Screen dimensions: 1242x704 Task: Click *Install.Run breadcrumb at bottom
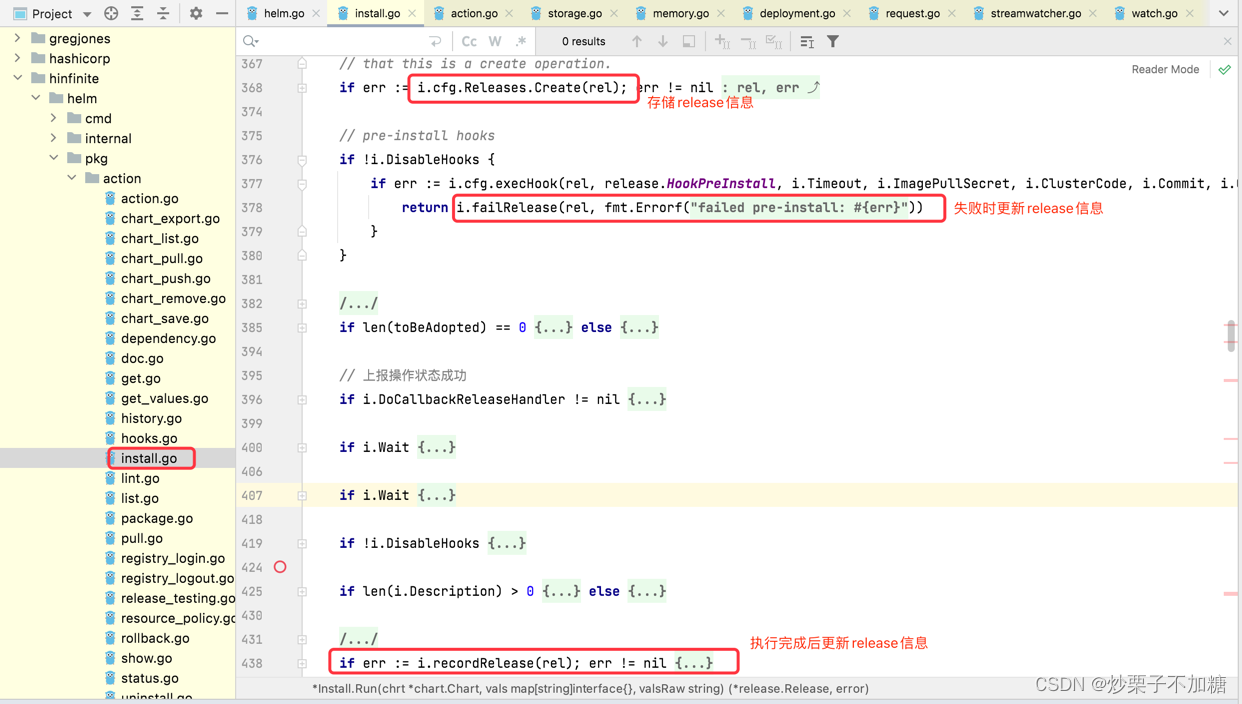[590, 689]
